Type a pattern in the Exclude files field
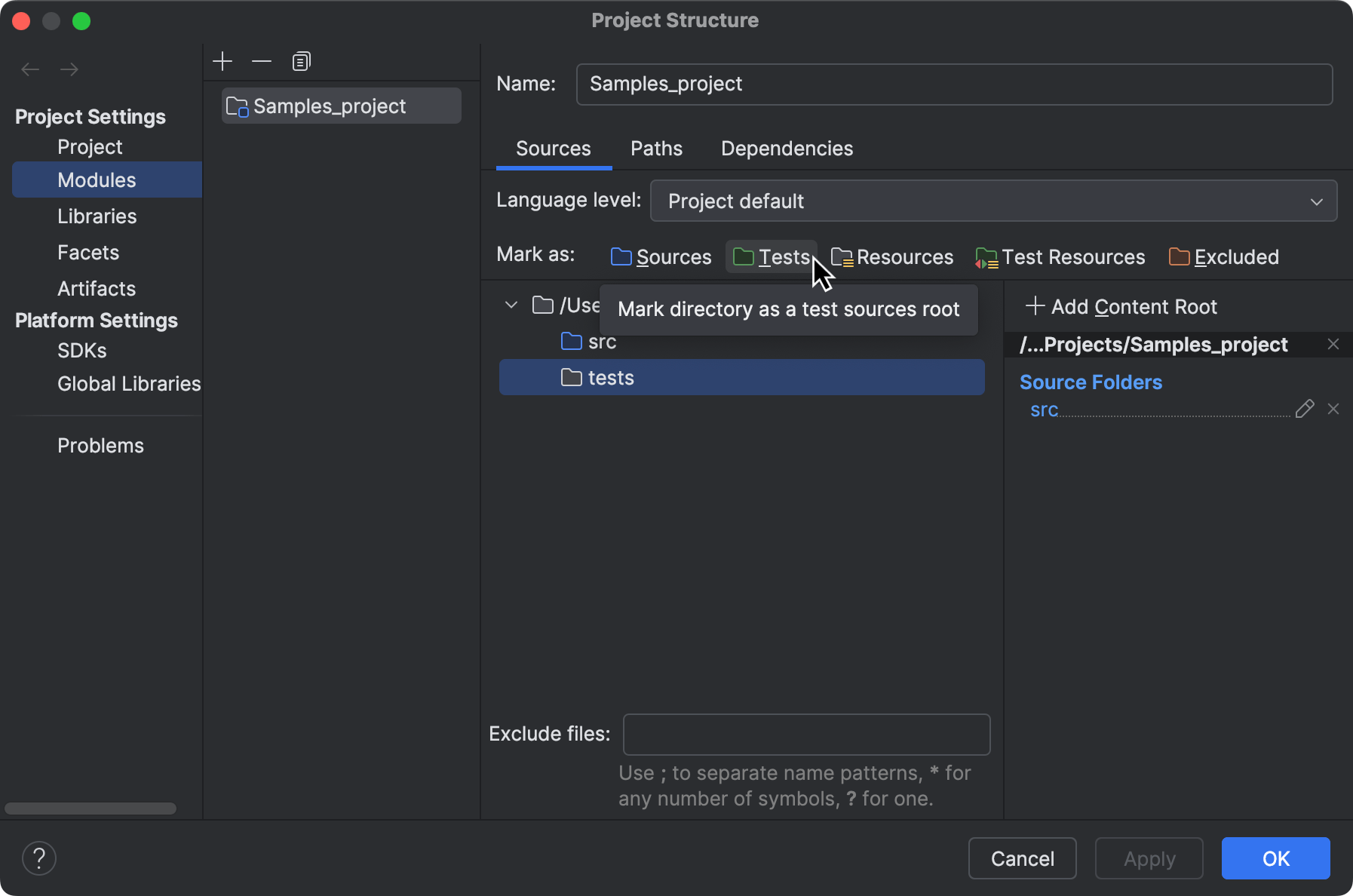The height and width of the screenshot is (896, 1353). (x=806, y=734)
